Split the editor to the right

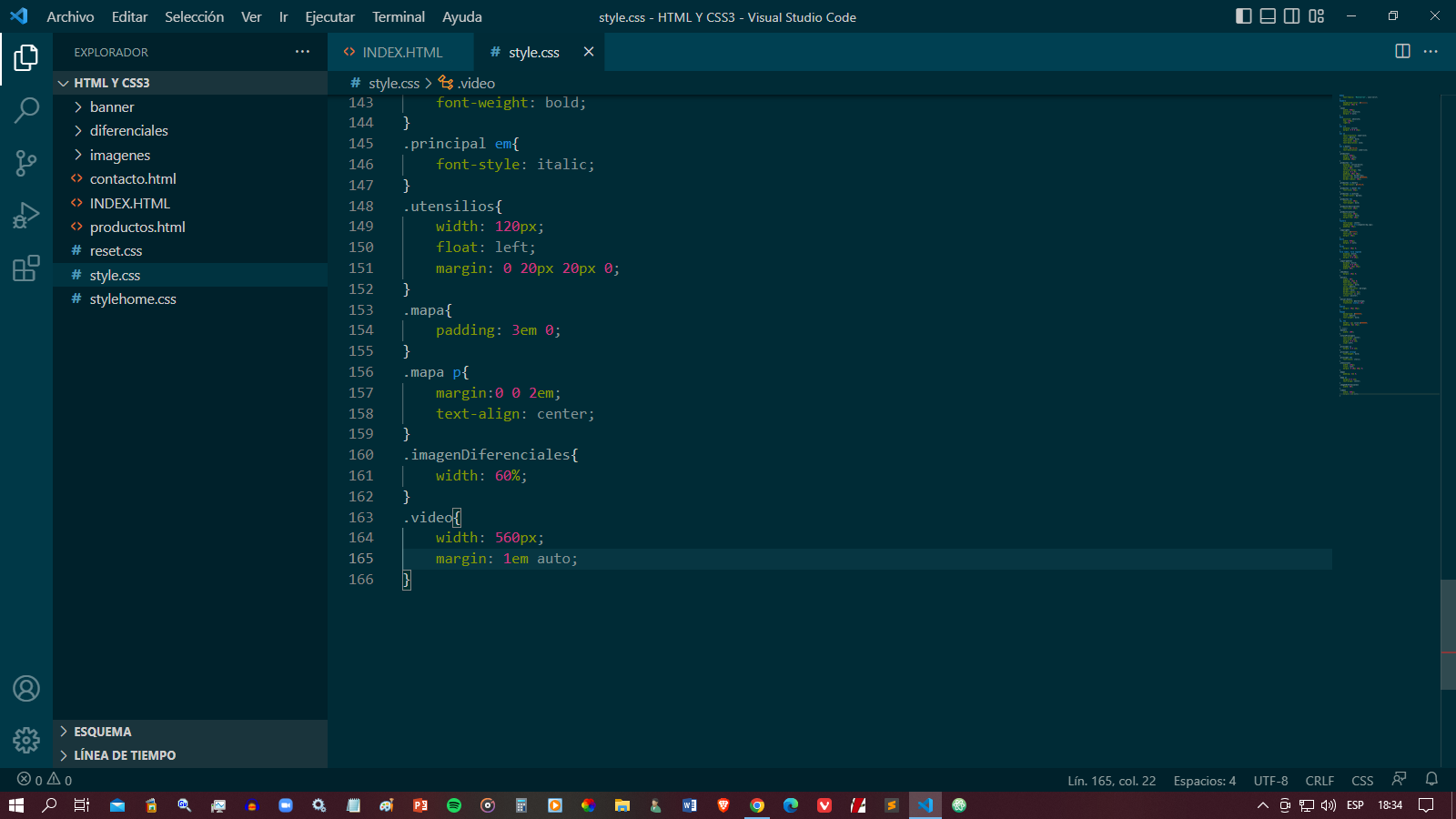click(1402, 51)
